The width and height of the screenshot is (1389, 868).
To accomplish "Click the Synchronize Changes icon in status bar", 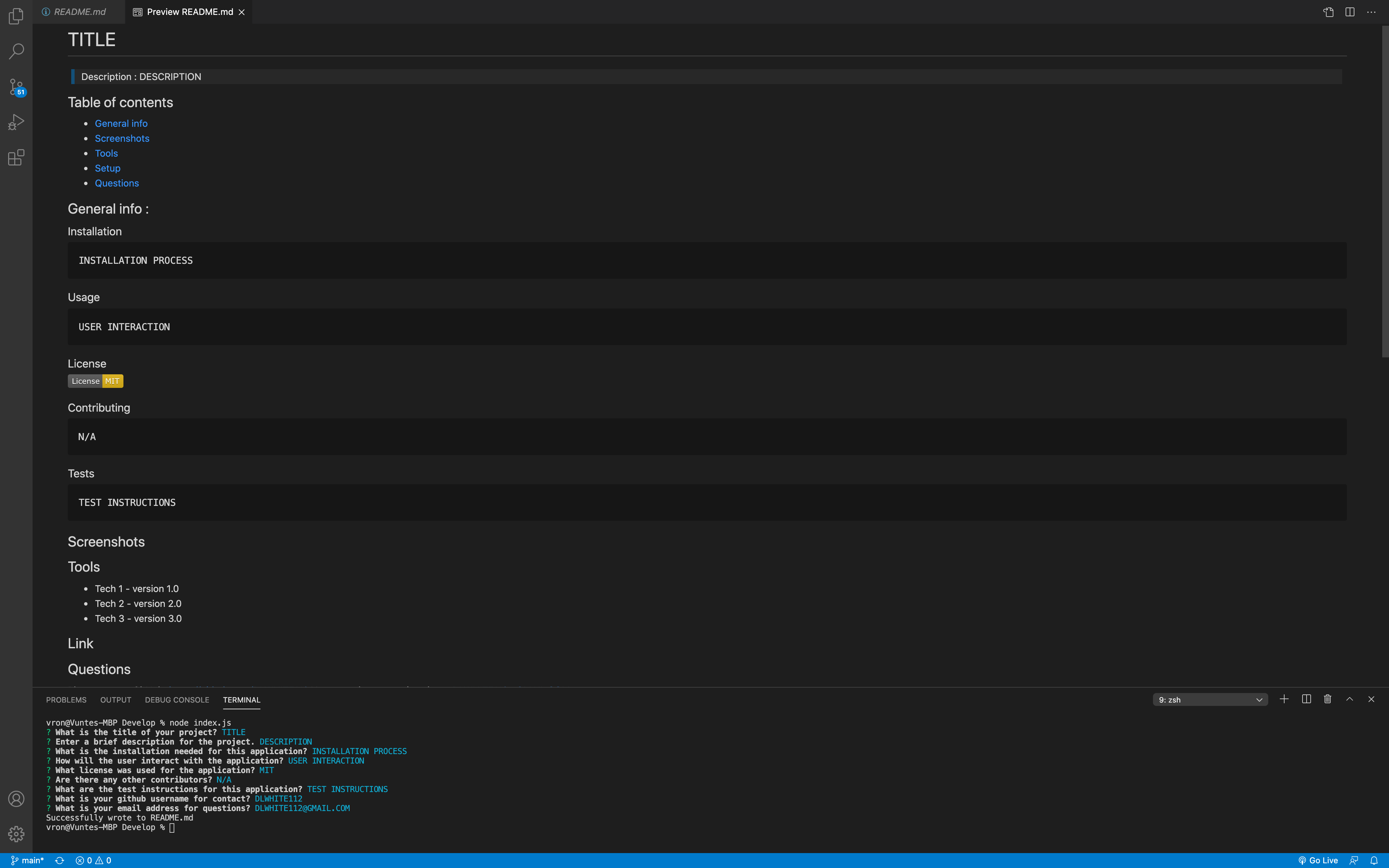I will click(59, 861).
